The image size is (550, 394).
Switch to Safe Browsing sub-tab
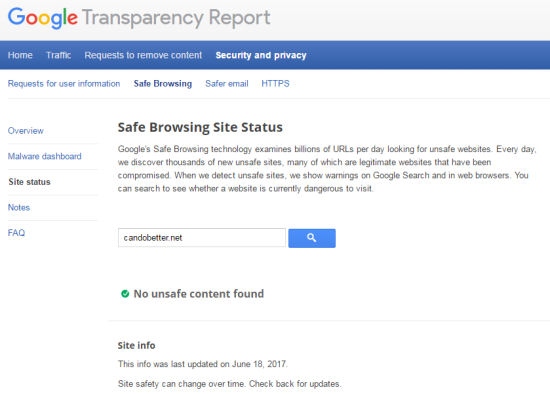pos(163,84)
